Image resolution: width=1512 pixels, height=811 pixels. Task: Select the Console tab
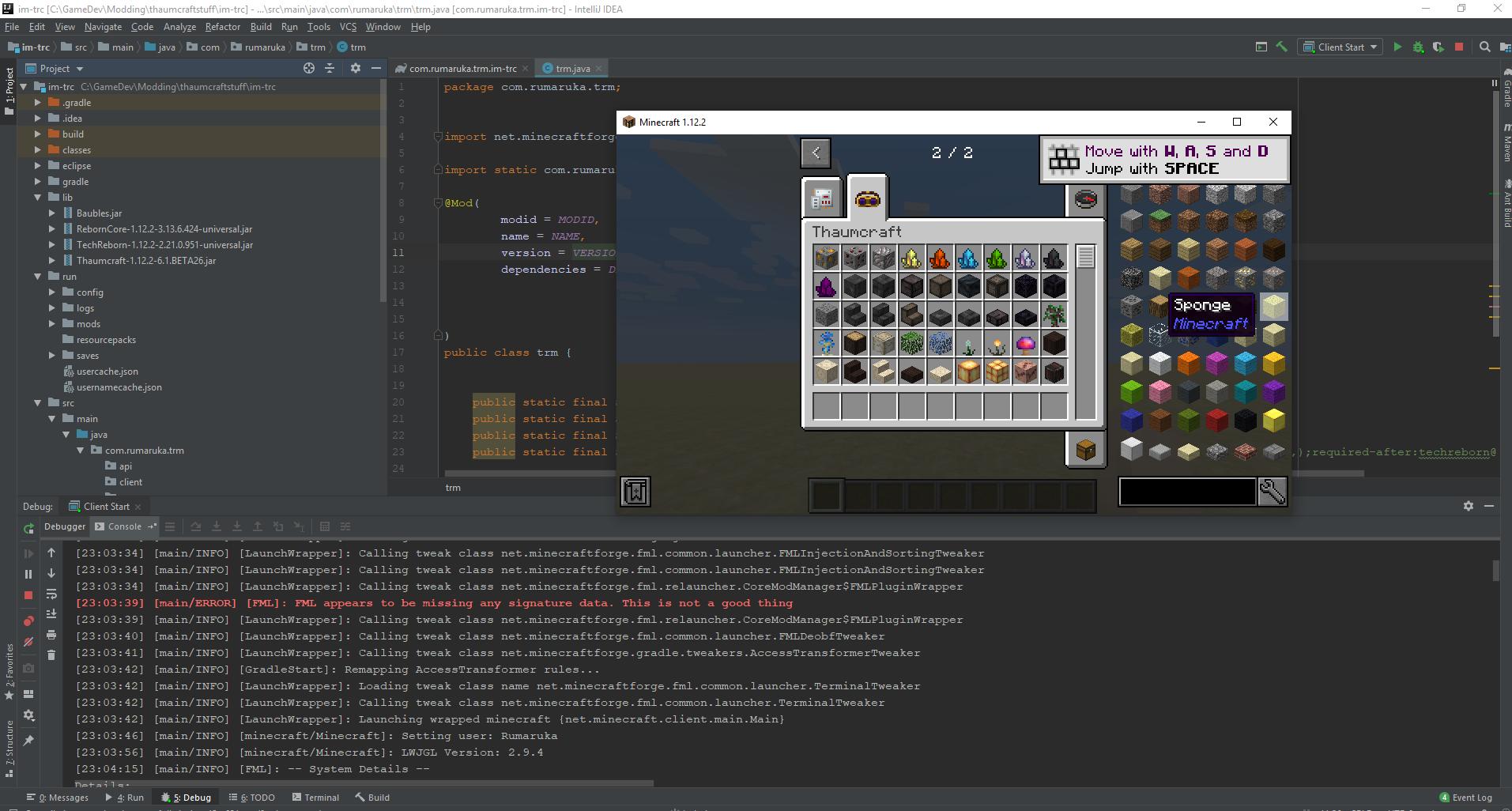point(124,526)
